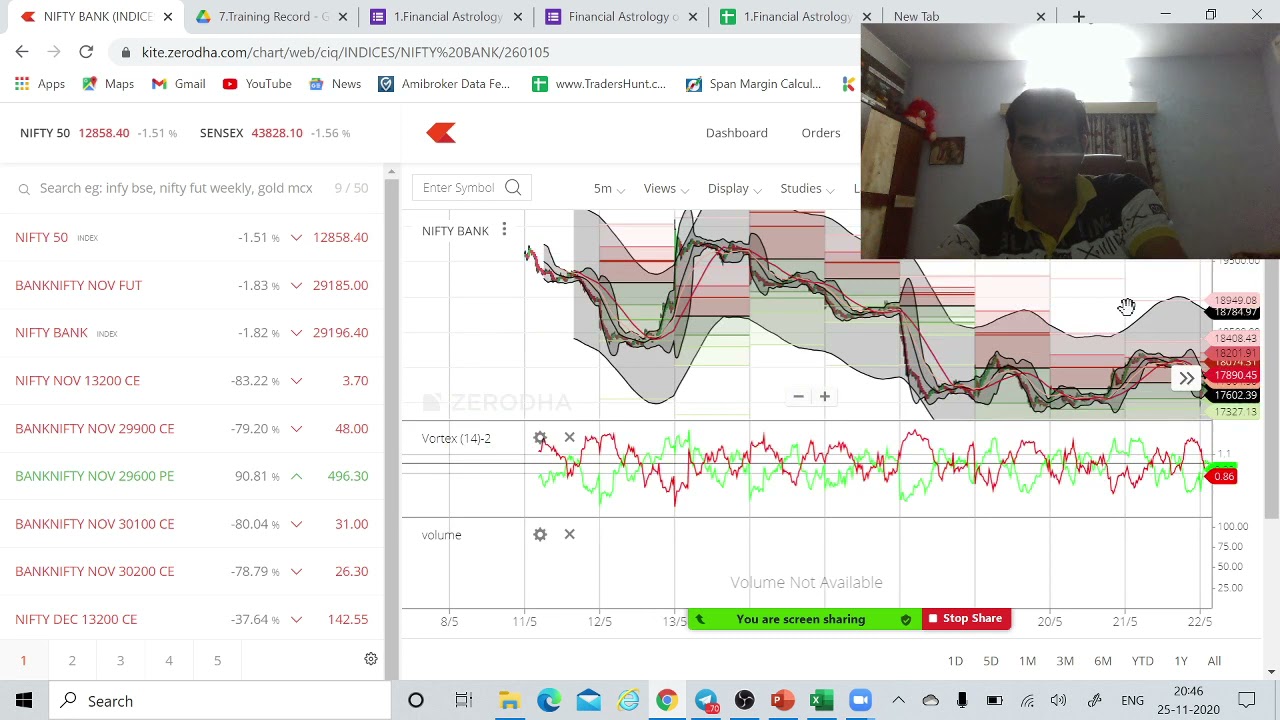Screen dimensions: 1280x720
Task: Open Chrome Apps bookmark
Action: click(x=40, y=84)
